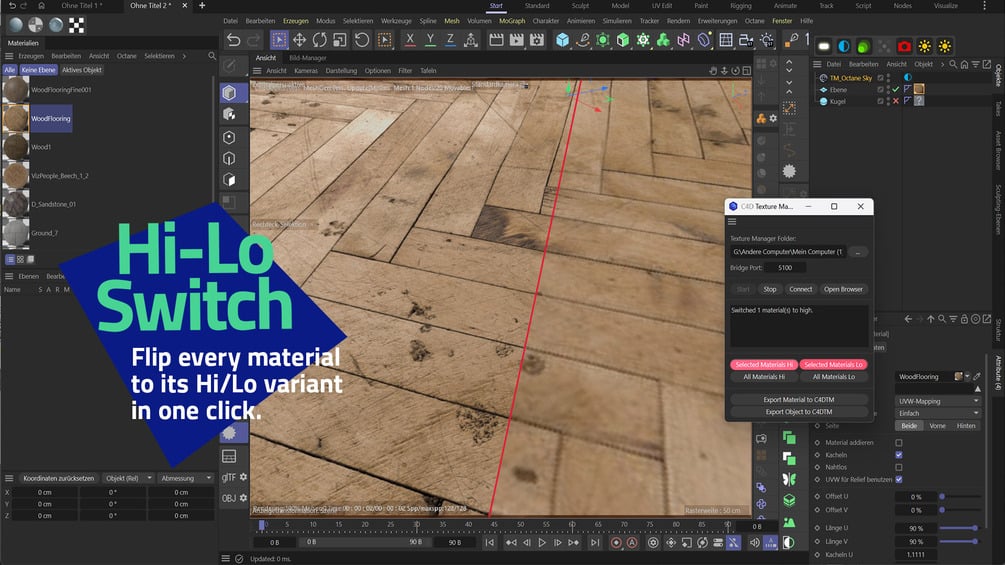Click the autokeying A icon
This screenshot has width=1005, height=565.
tap(632, 543)
